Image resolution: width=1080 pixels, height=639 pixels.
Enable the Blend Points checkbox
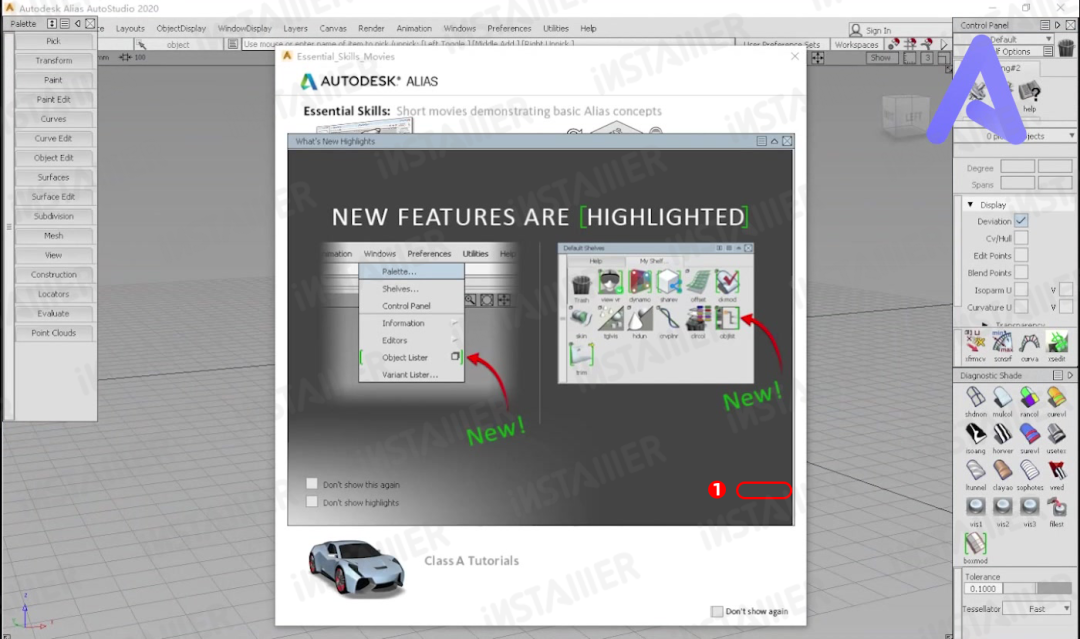pos(1021,273)
